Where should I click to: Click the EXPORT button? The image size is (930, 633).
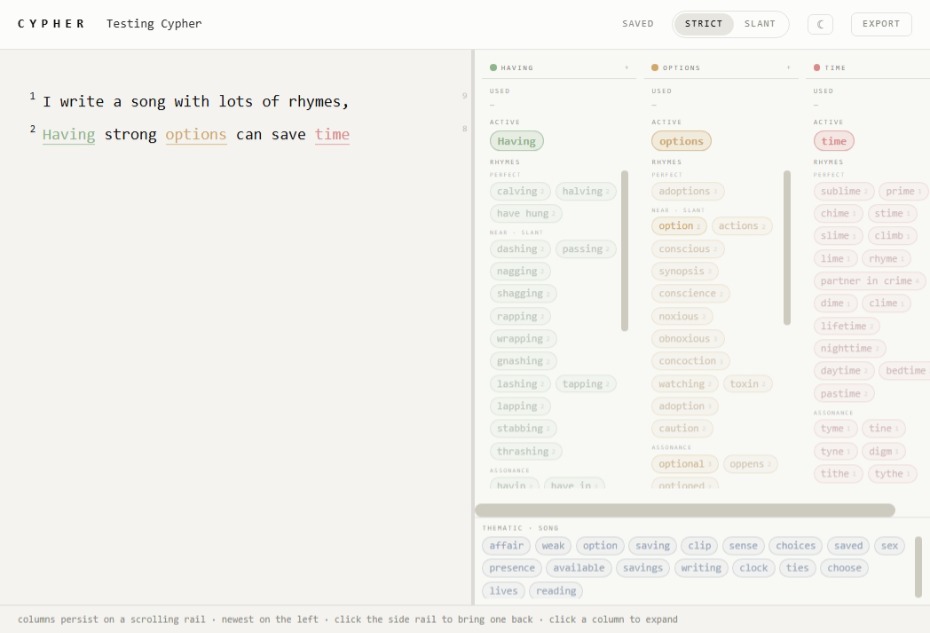881,24
